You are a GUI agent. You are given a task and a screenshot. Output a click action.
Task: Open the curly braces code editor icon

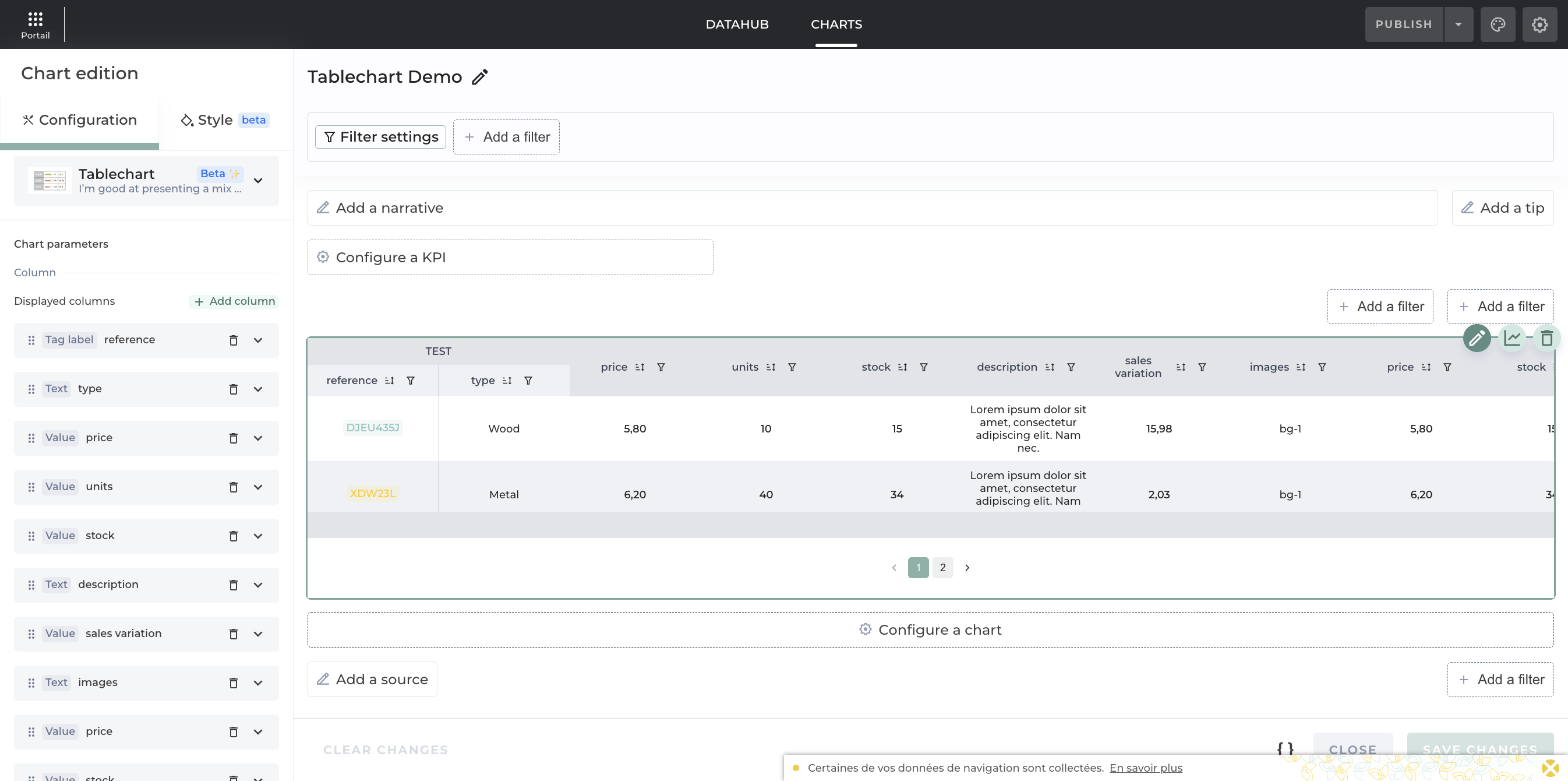(1285, 748)
